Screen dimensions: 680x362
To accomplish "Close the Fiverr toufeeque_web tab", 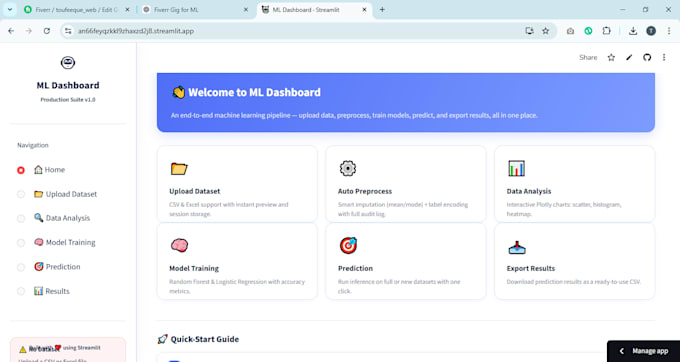I will coord(128,10).
